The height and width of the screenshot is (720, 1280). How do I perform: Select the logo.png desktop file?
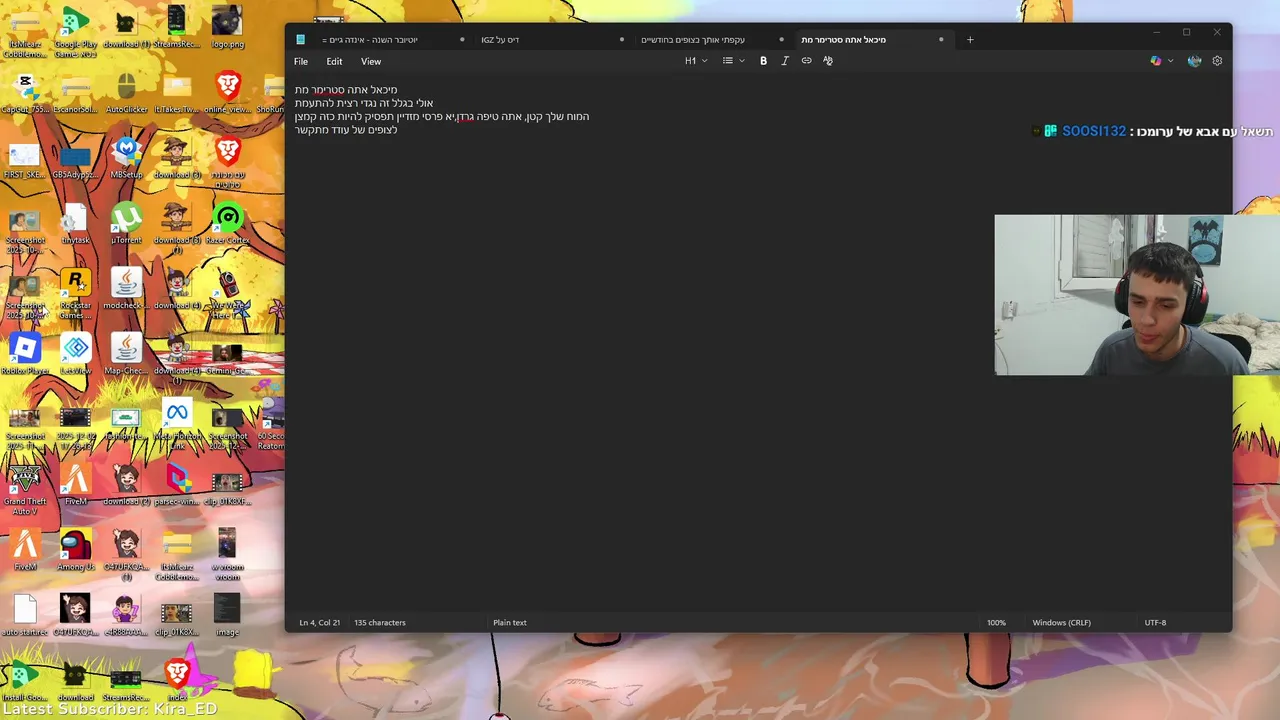pos(228,28)
